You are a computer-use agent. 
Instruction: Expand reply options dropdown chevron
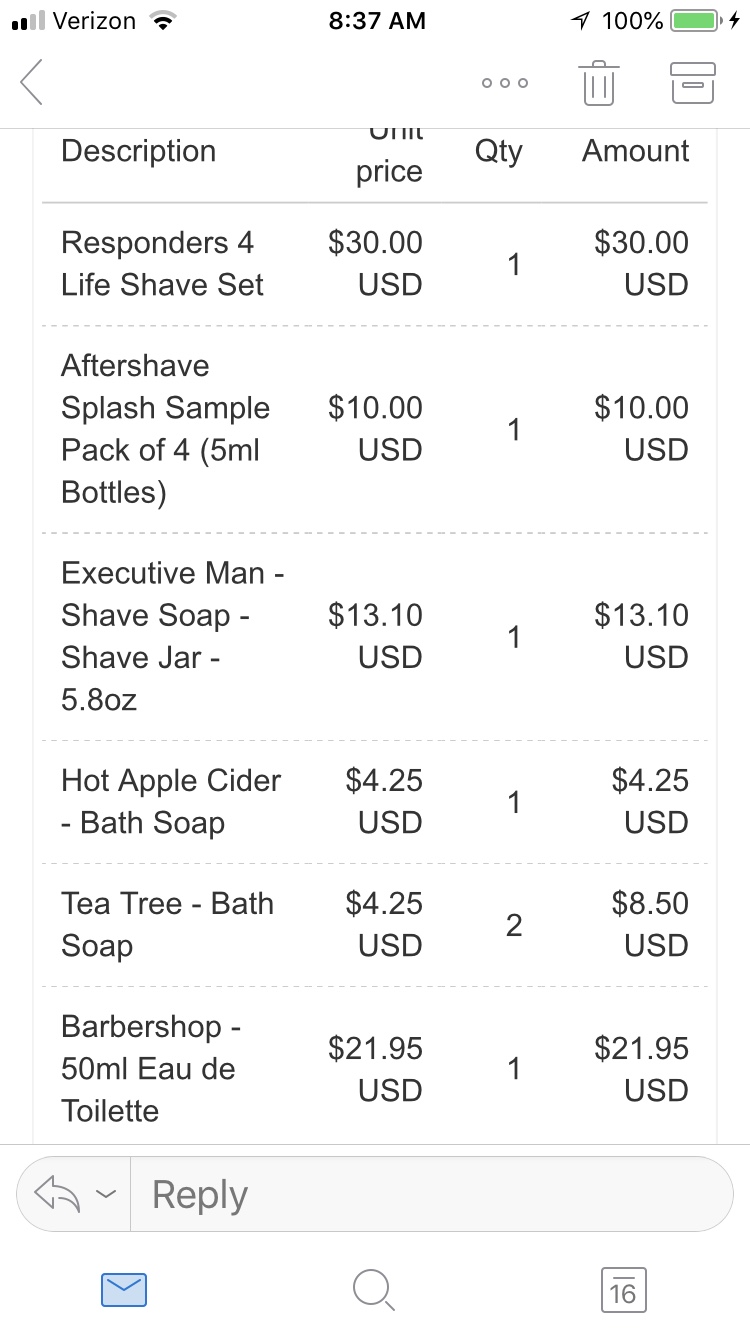pos(106,1194)
